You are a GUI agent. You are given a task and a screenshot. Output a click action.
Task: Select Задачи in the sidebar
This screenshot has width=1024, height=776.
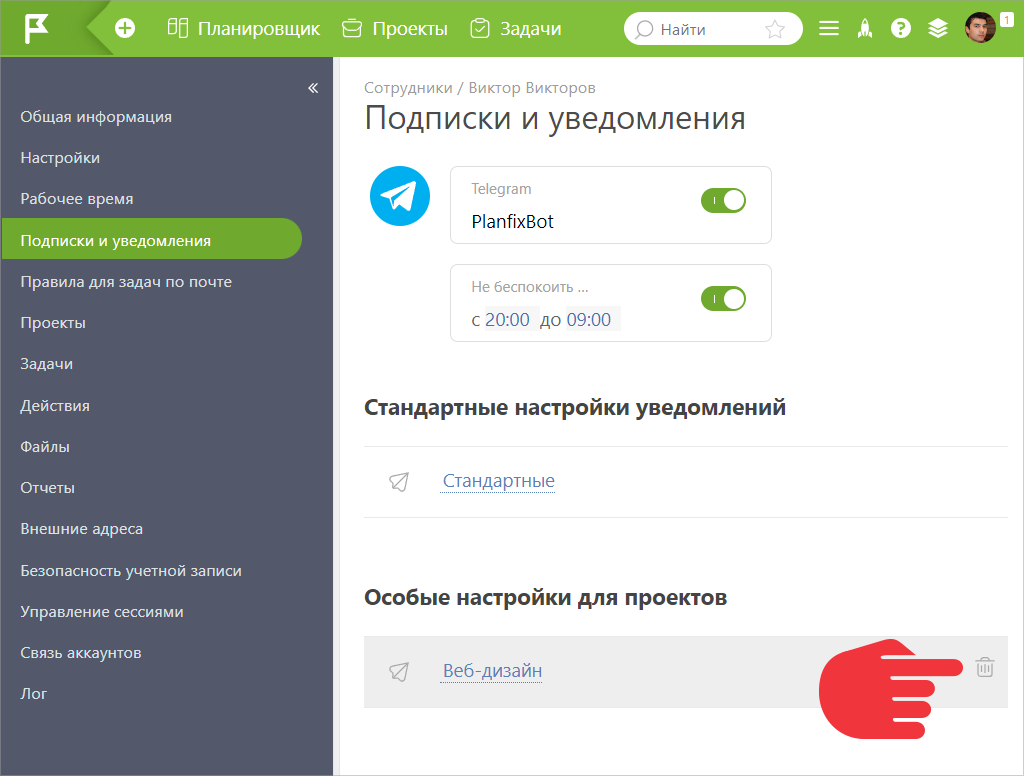(46, 364)
